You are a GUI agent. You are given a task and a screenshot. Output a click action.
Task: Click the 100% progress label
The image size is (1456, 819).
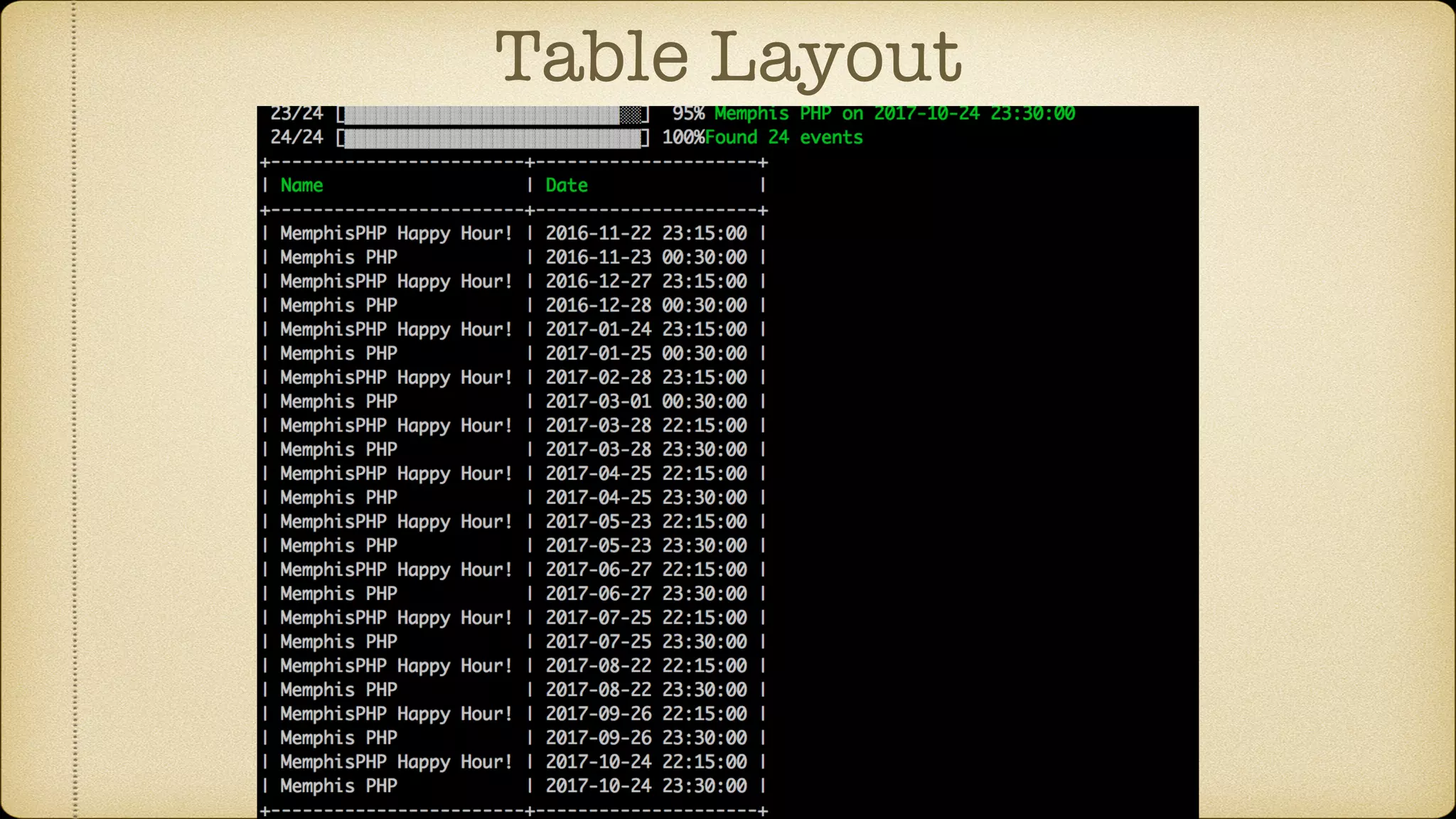coord(683,138)
